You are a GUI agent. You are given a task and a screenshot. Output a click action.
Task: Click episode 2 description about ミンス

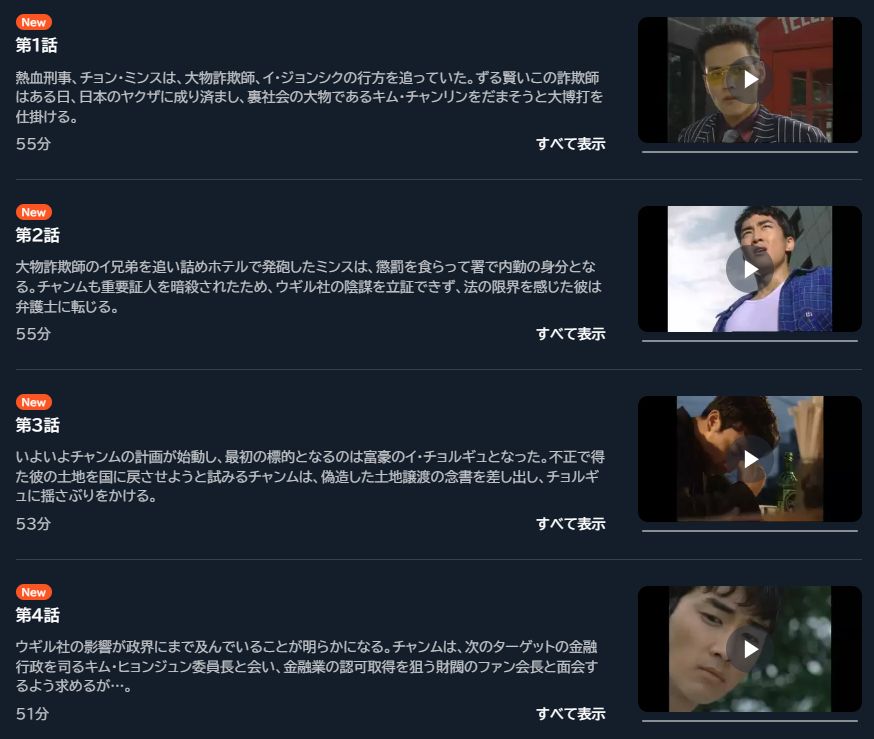coord(309,286)
